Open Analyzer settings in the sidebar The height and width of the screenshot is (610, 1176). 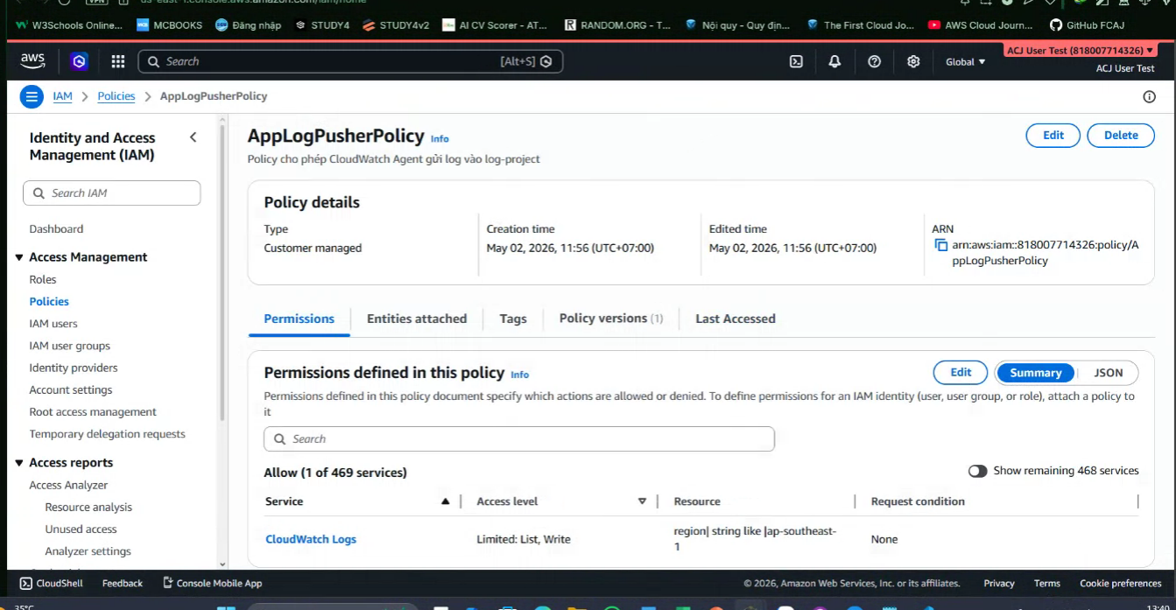pos(88,551)
